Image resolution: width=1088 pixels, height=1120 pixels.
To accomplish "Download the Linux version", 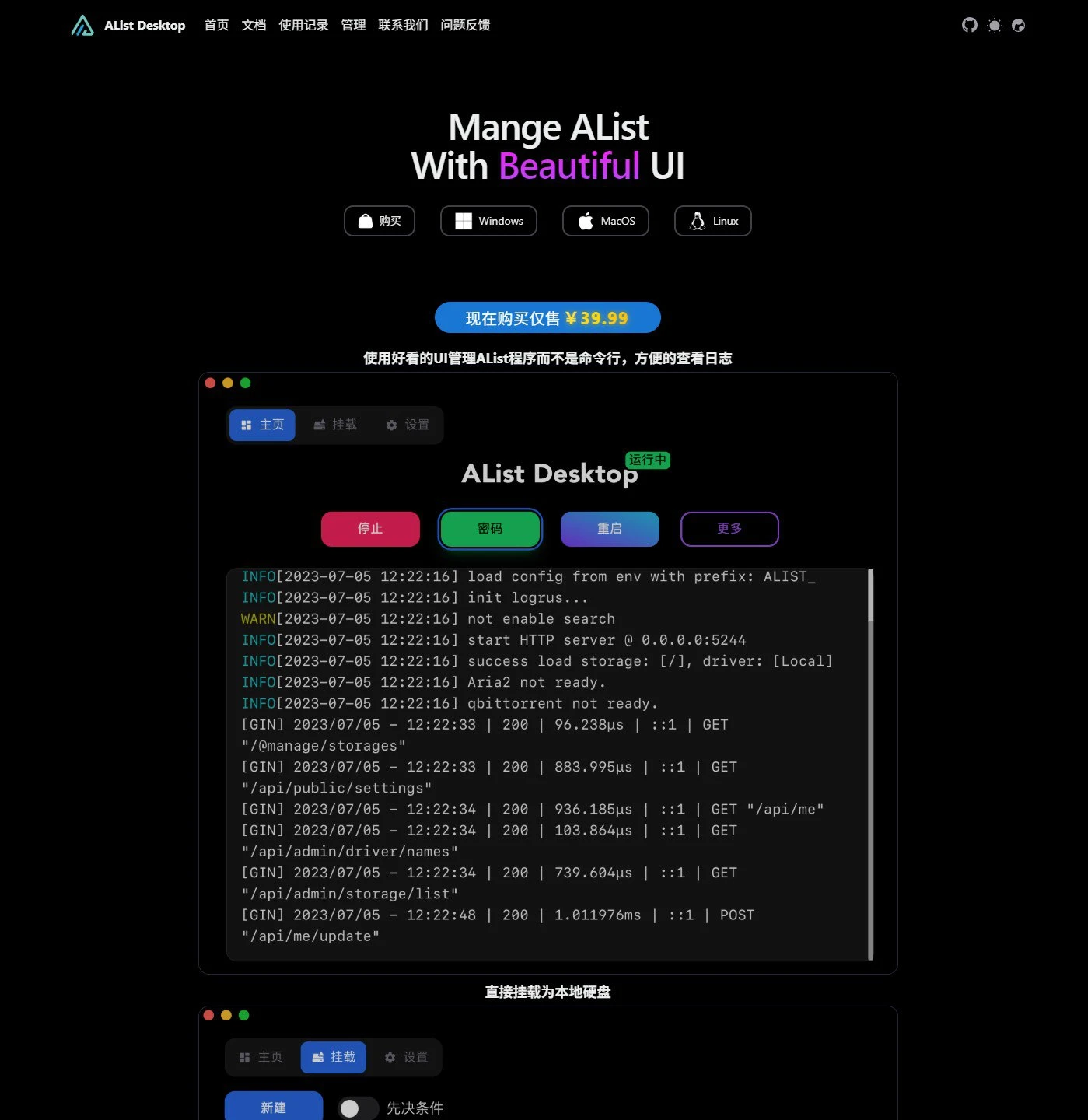I will pyautogui.click(x=712, y=221).
